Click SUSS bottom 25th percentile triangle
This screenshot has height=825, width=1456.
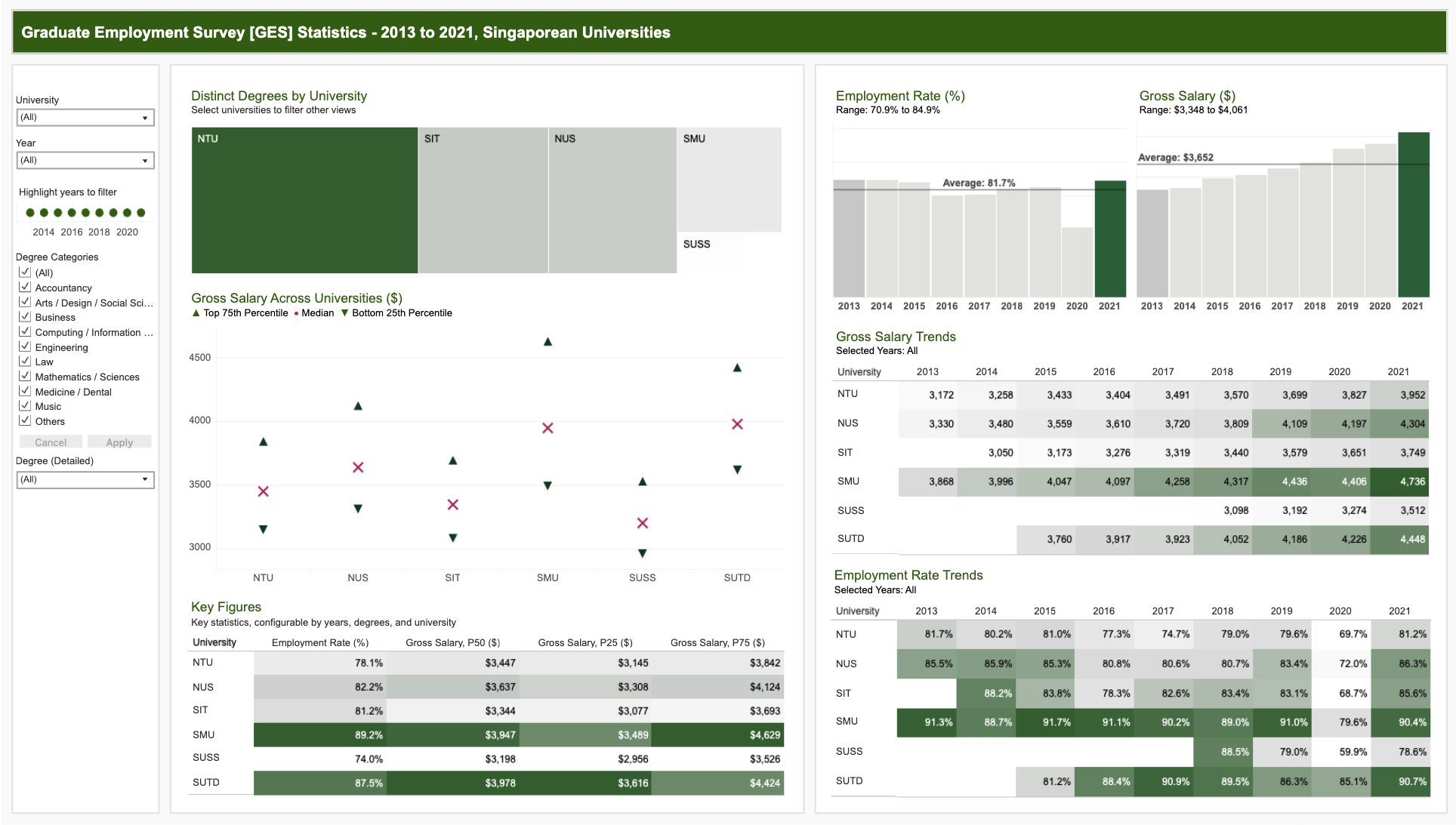[642, 553]
